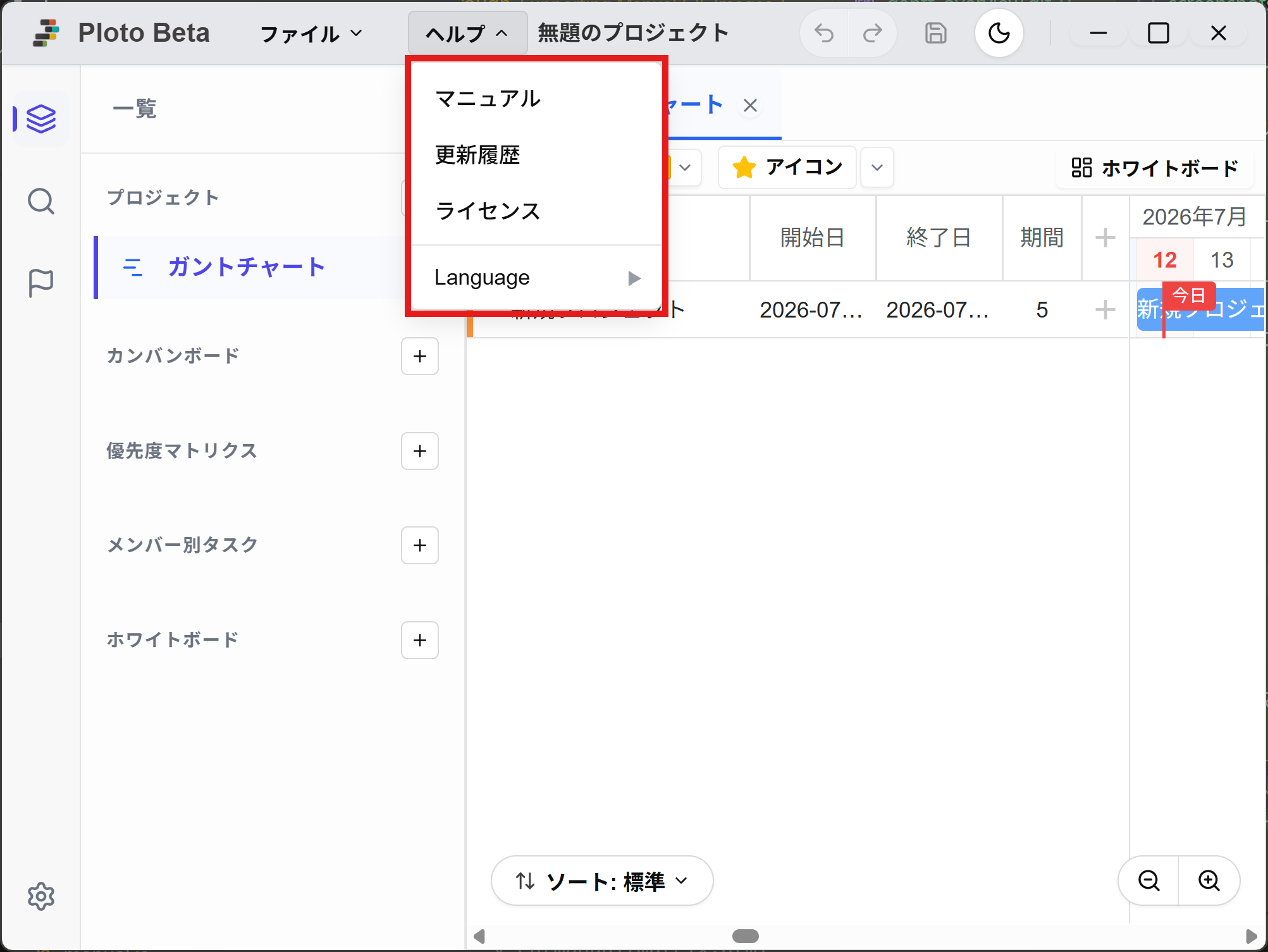Toggle dark mode moon icon
This screenshot has height=952, width=1268.
click(999, 33)
